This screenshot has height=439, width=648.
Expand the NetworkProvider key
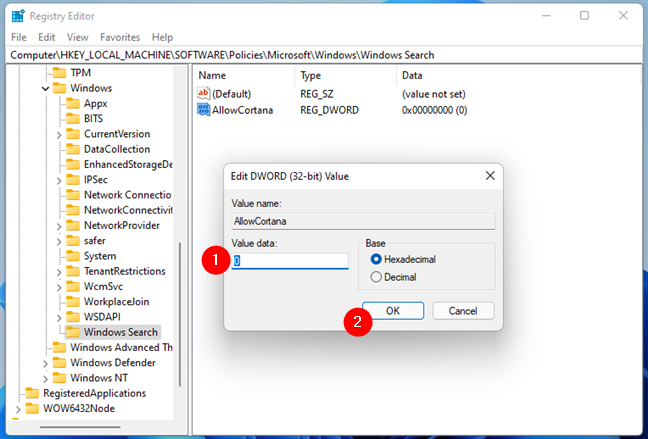coord(59,226)
